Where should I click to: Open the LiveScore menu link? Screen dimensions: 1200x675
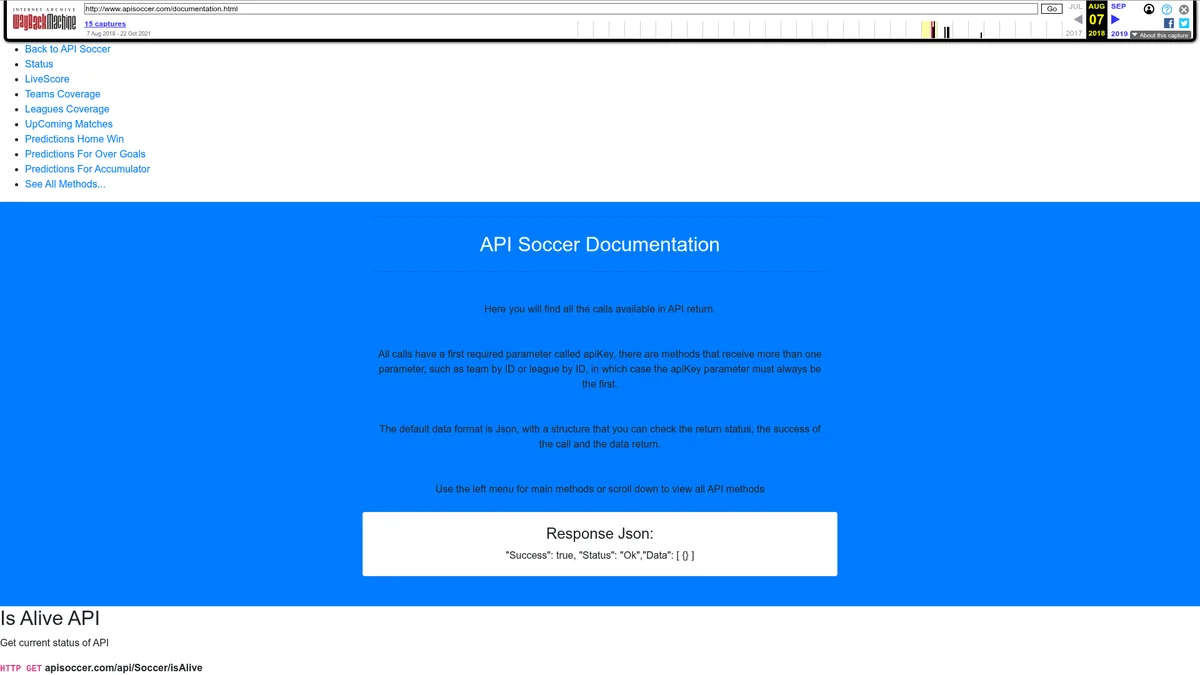[x=47, y=79]
